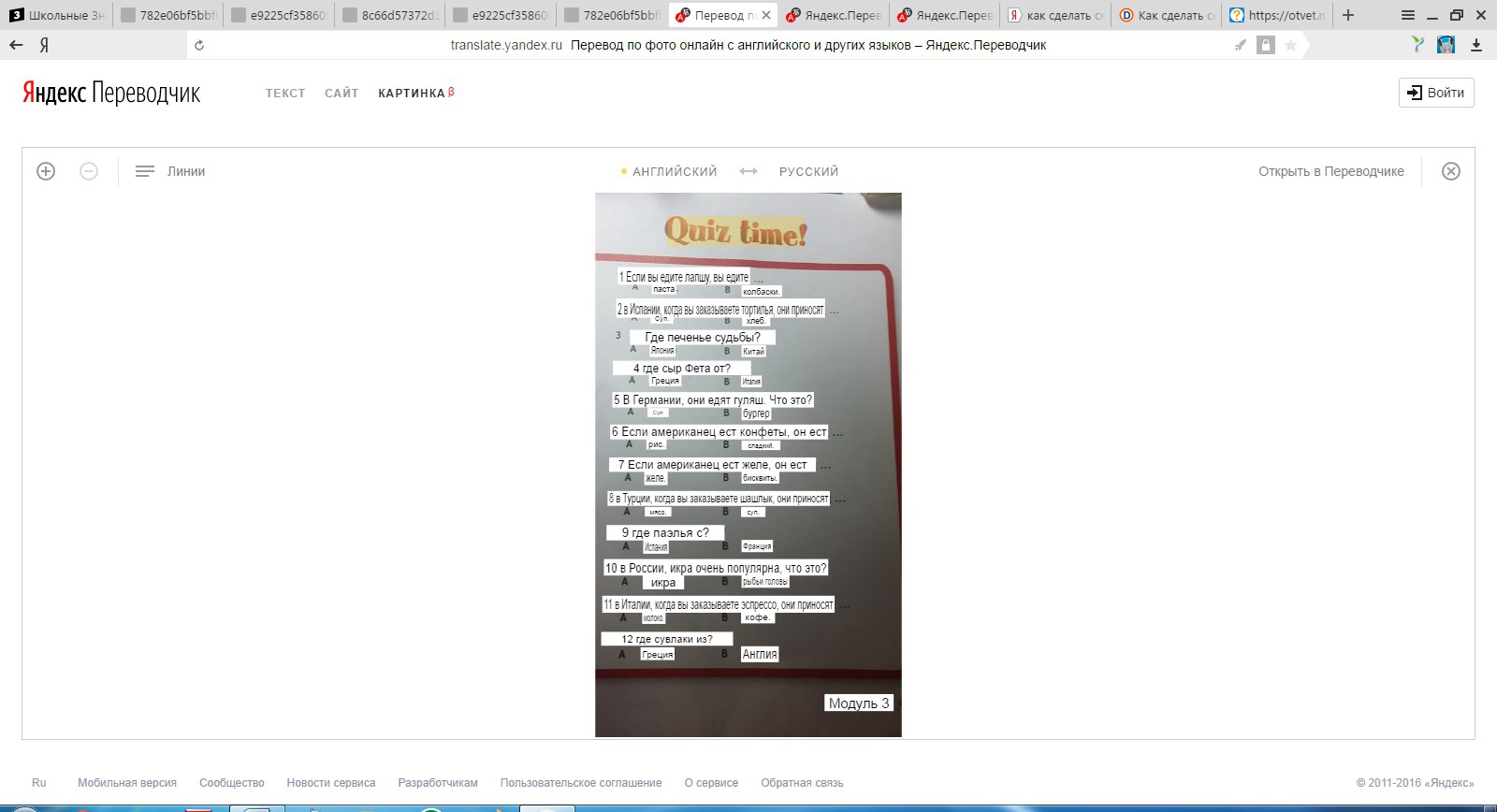
Task: Select answer word 'бургер'
Action: 757,413
